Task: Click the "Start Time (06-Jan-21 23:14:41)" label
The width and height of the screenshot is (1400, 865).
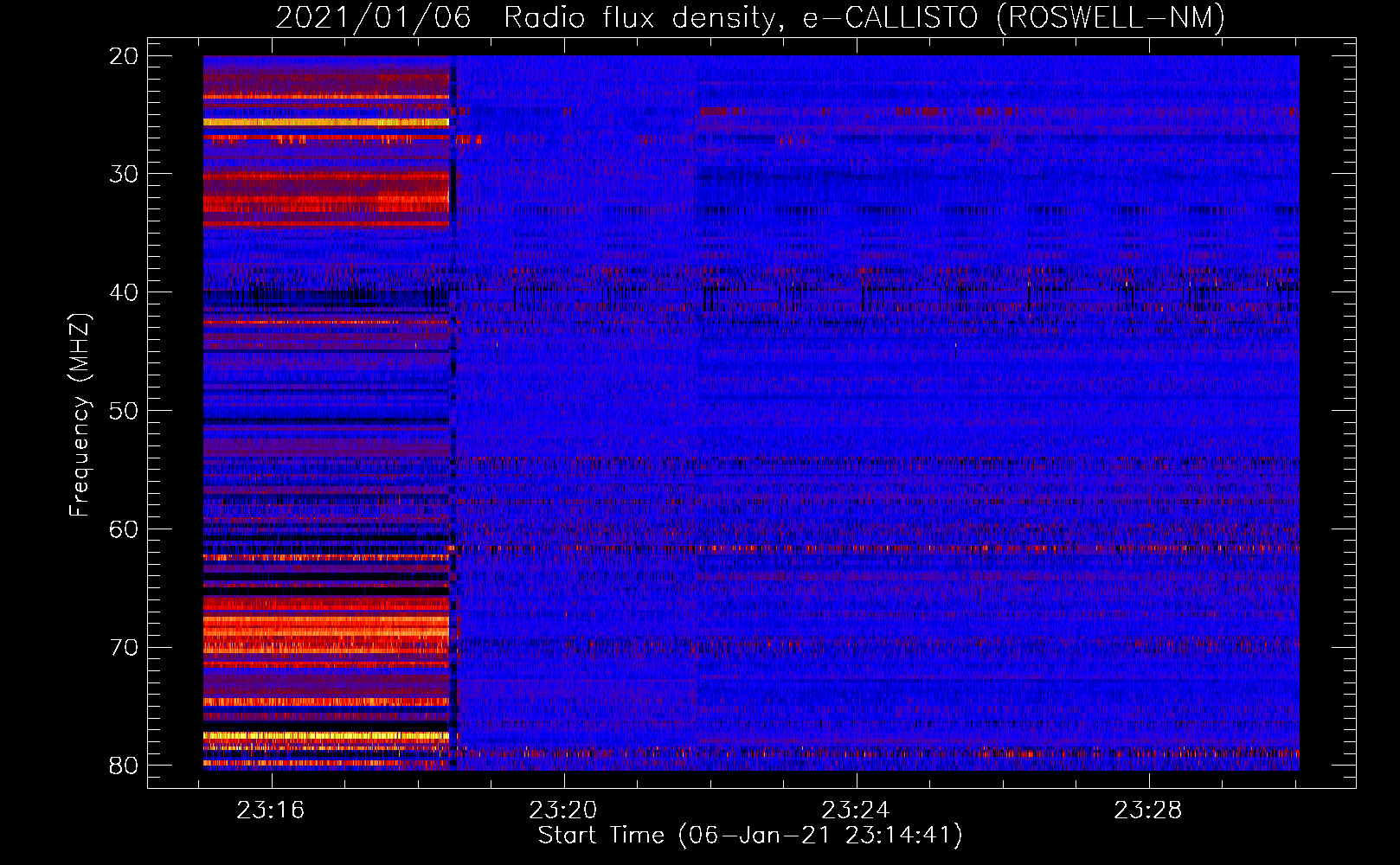Action: [x=750, y=836]
